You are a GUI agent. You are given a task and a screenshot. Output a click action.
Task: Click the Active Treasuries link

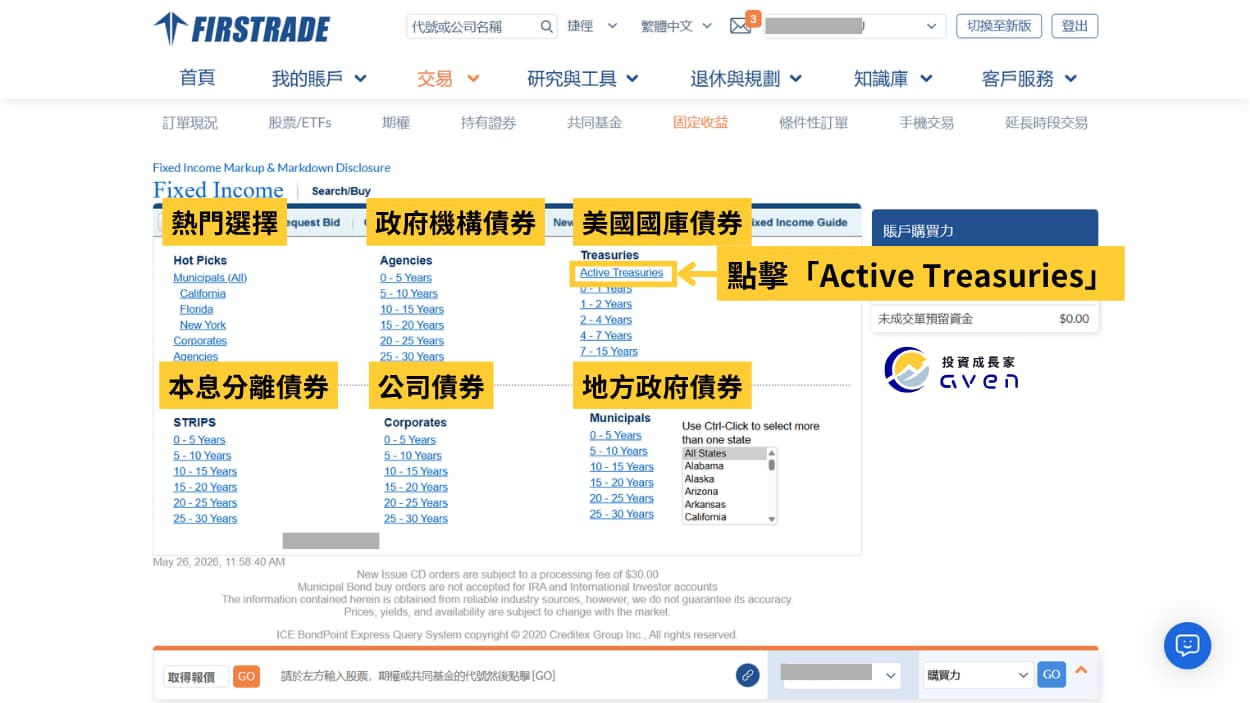621,273
